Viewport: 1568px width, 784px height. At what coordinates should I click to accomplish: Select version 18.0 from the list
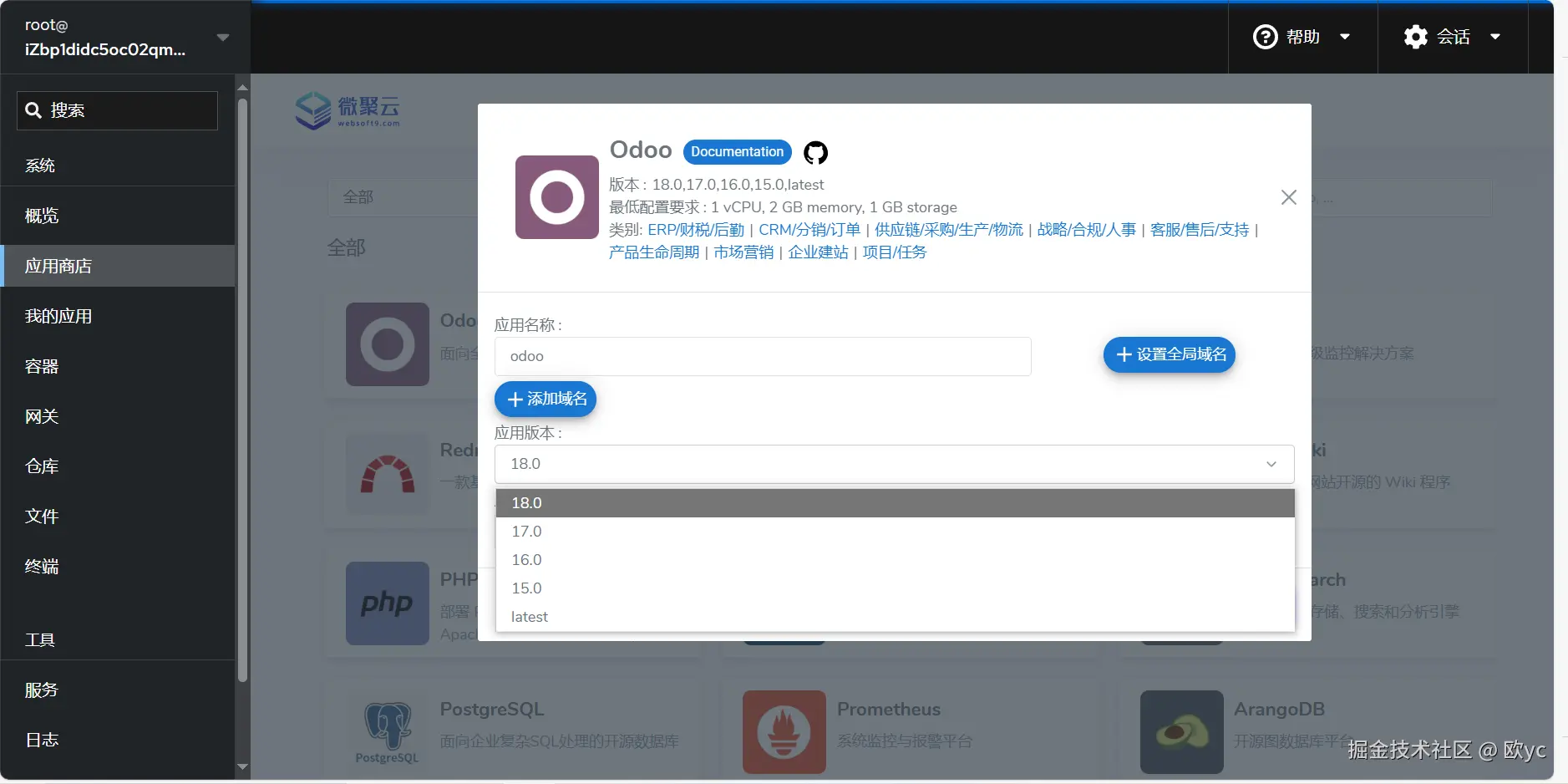point(895,503)
